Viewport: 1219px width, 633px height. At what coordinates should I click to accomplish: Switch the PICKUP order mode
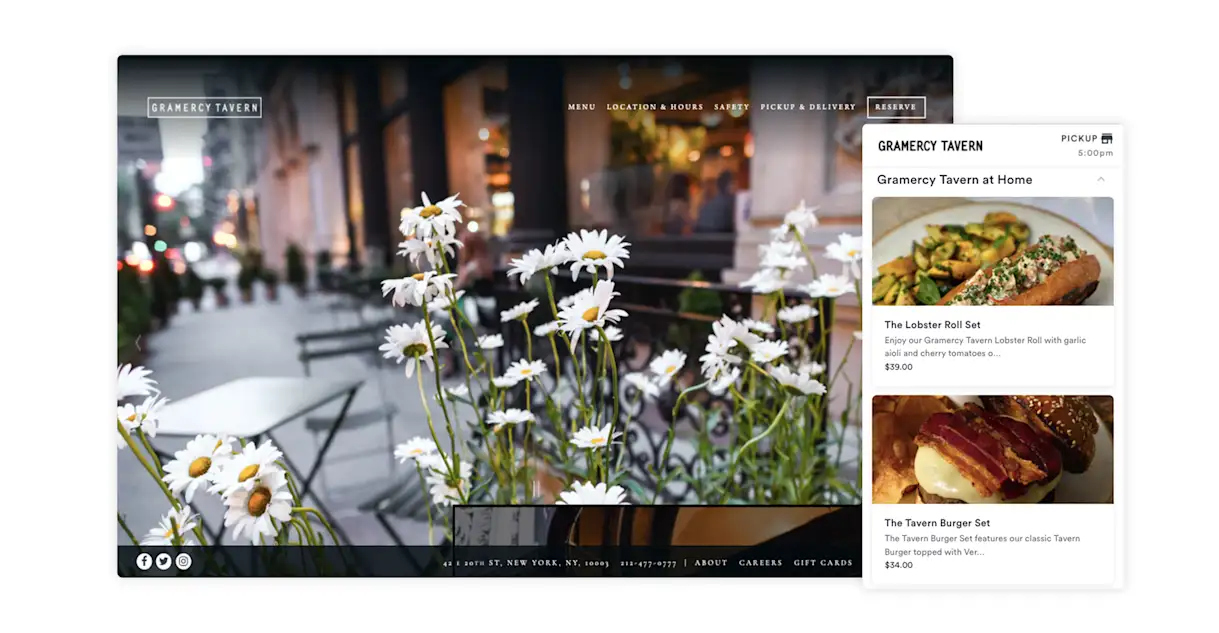coord(1082,138)
